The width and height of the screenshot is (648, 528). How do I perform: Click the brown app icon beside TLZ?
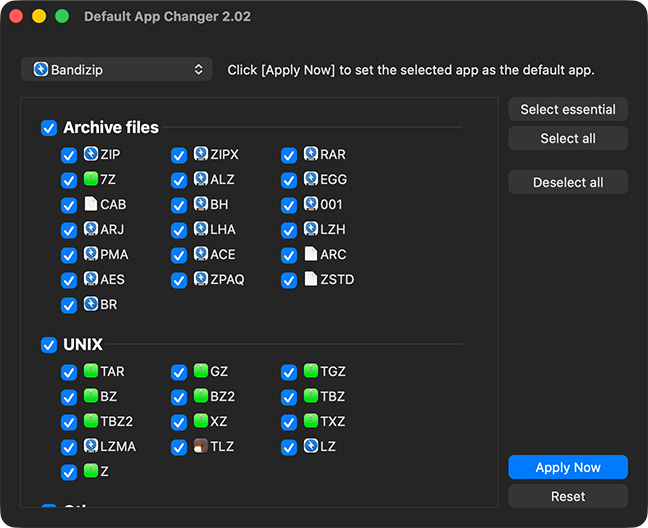201,447
